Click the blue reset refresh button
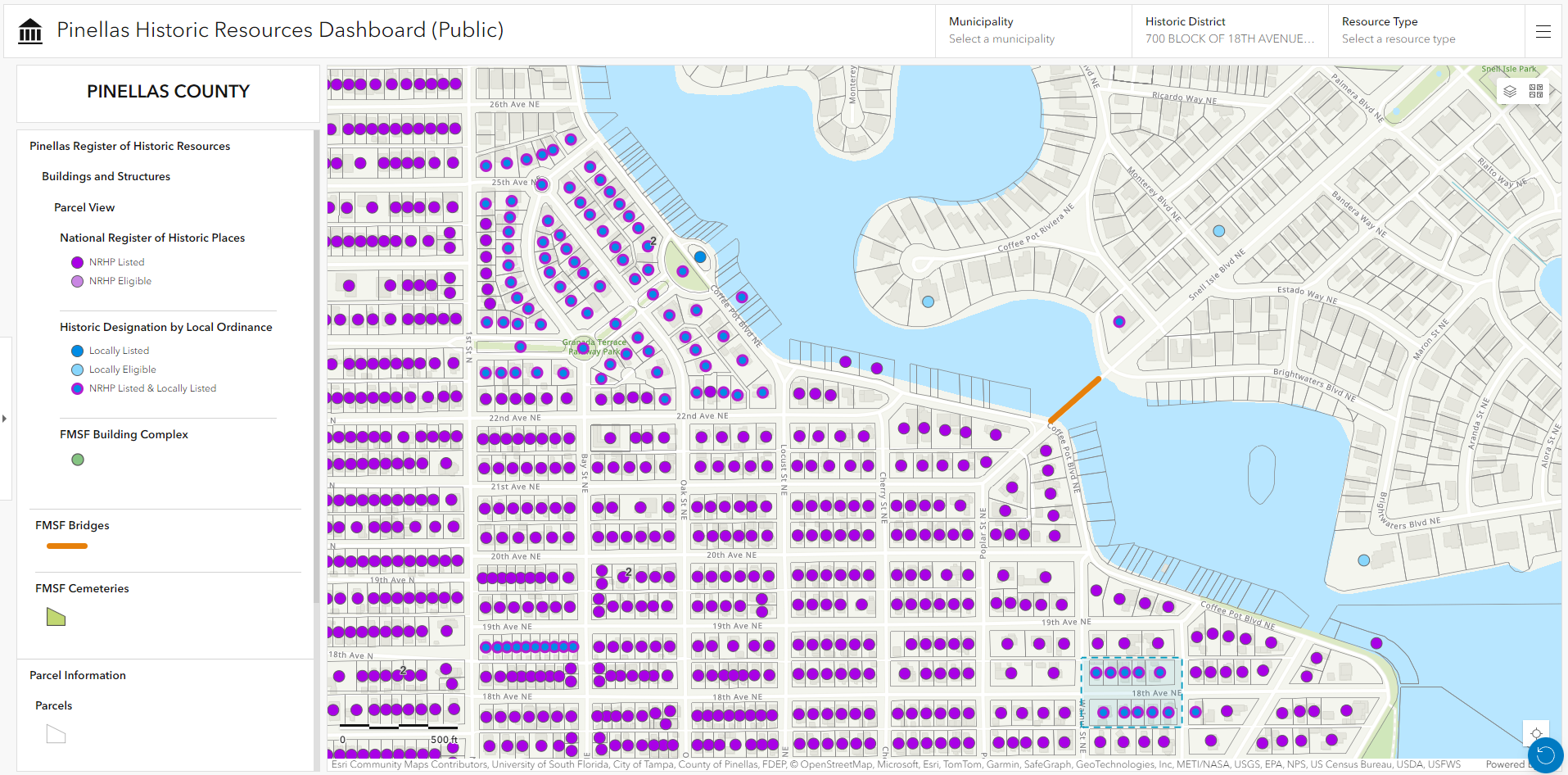 point(1545,755)
